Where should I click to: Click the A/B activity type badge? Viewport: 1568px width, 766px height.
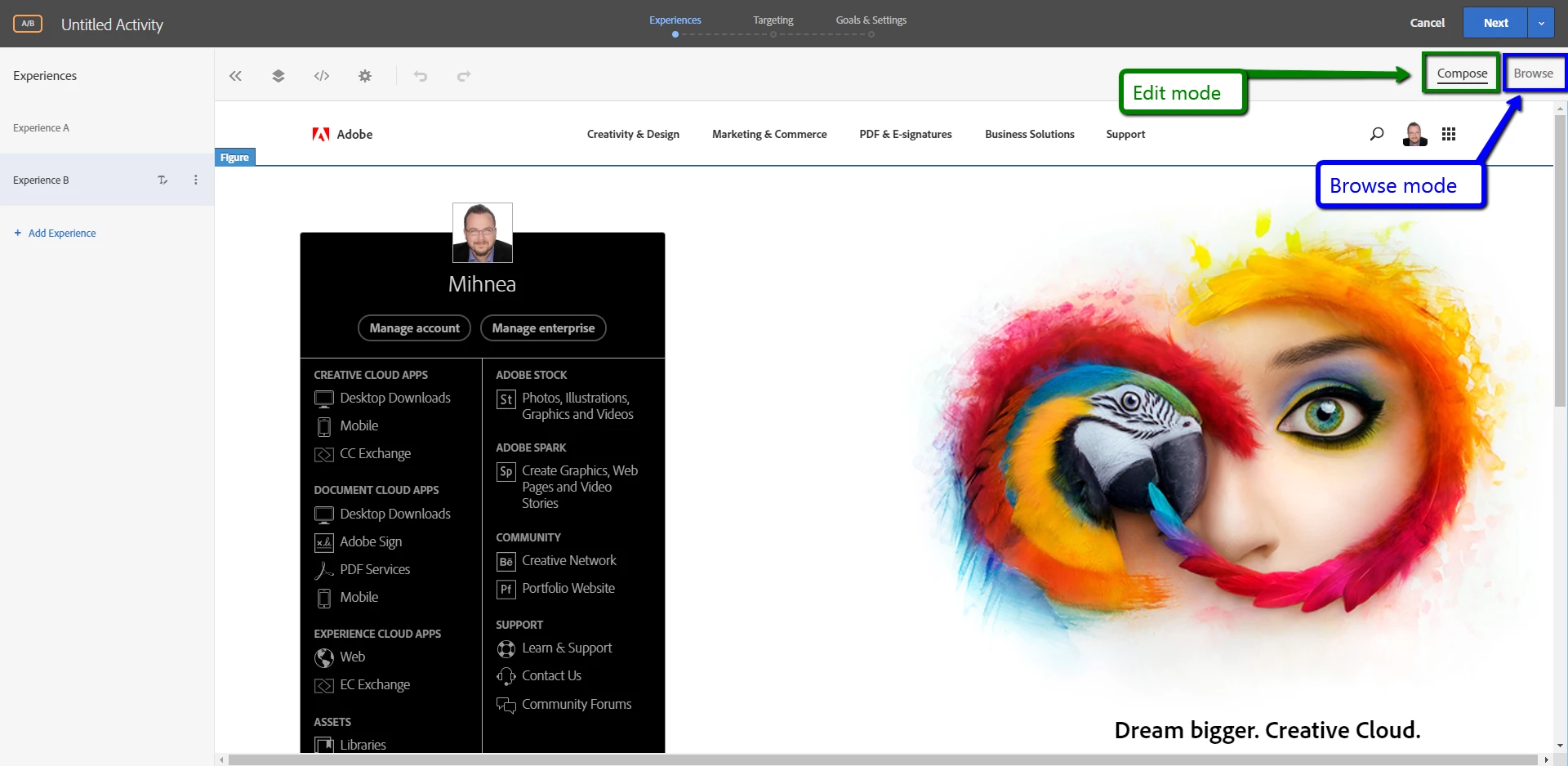click(x=28, y=24)
